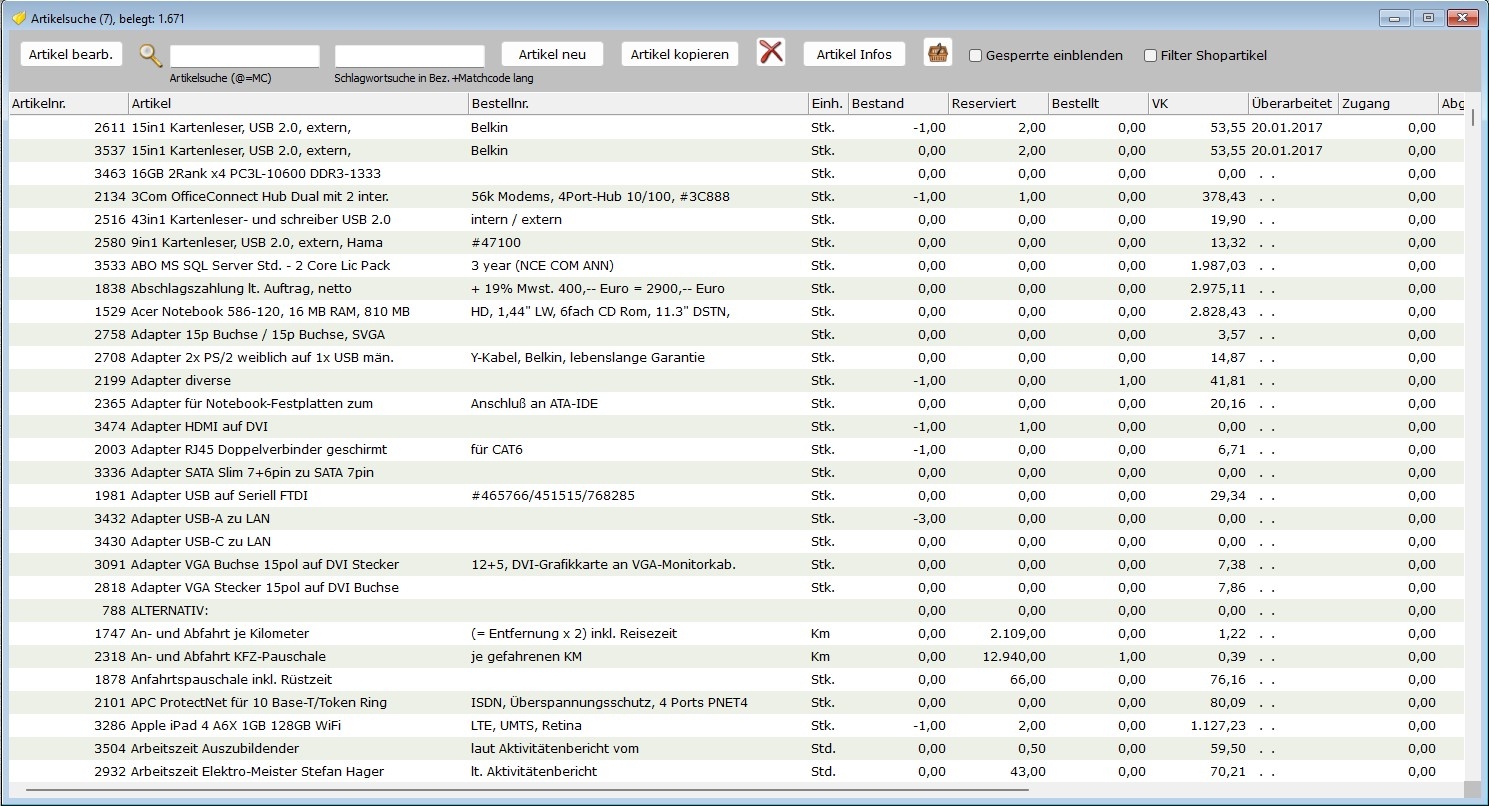This screenshot has width=1489, height=806.
Task: Open the shopping basket icon
Action: click(x=937, y=52)
